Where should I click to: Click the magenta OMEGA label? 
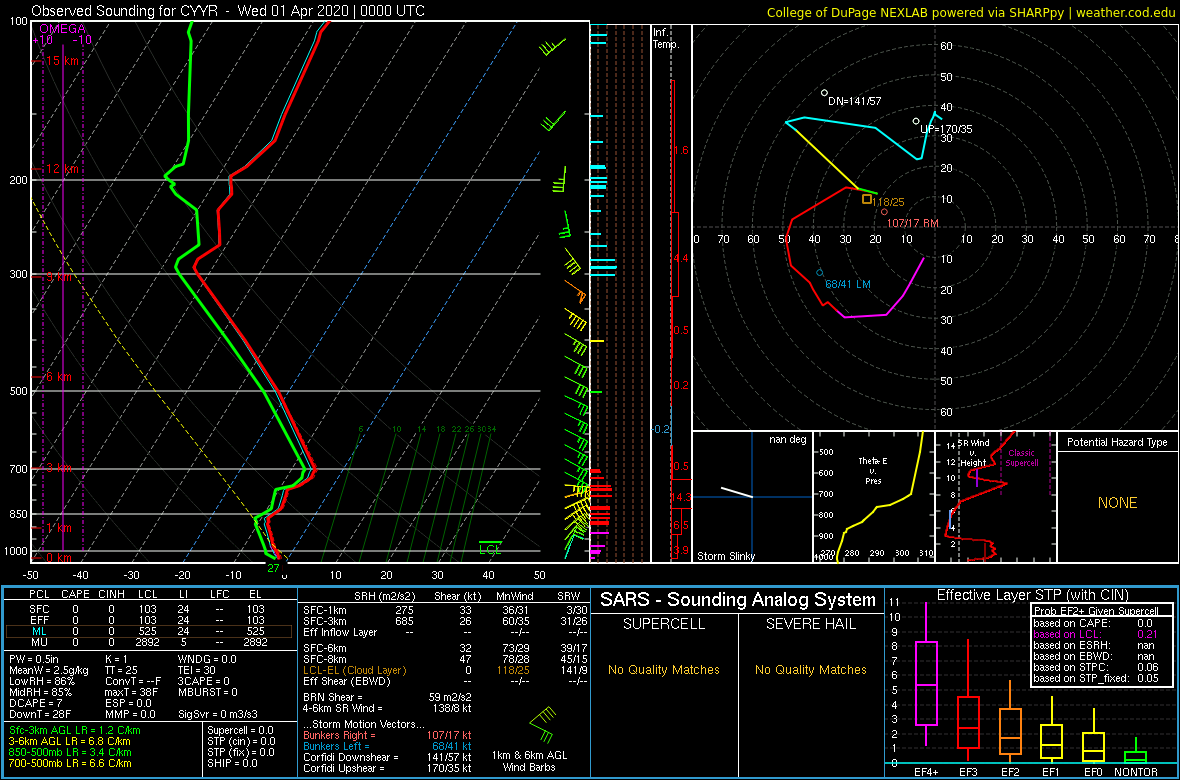point(61,29)
